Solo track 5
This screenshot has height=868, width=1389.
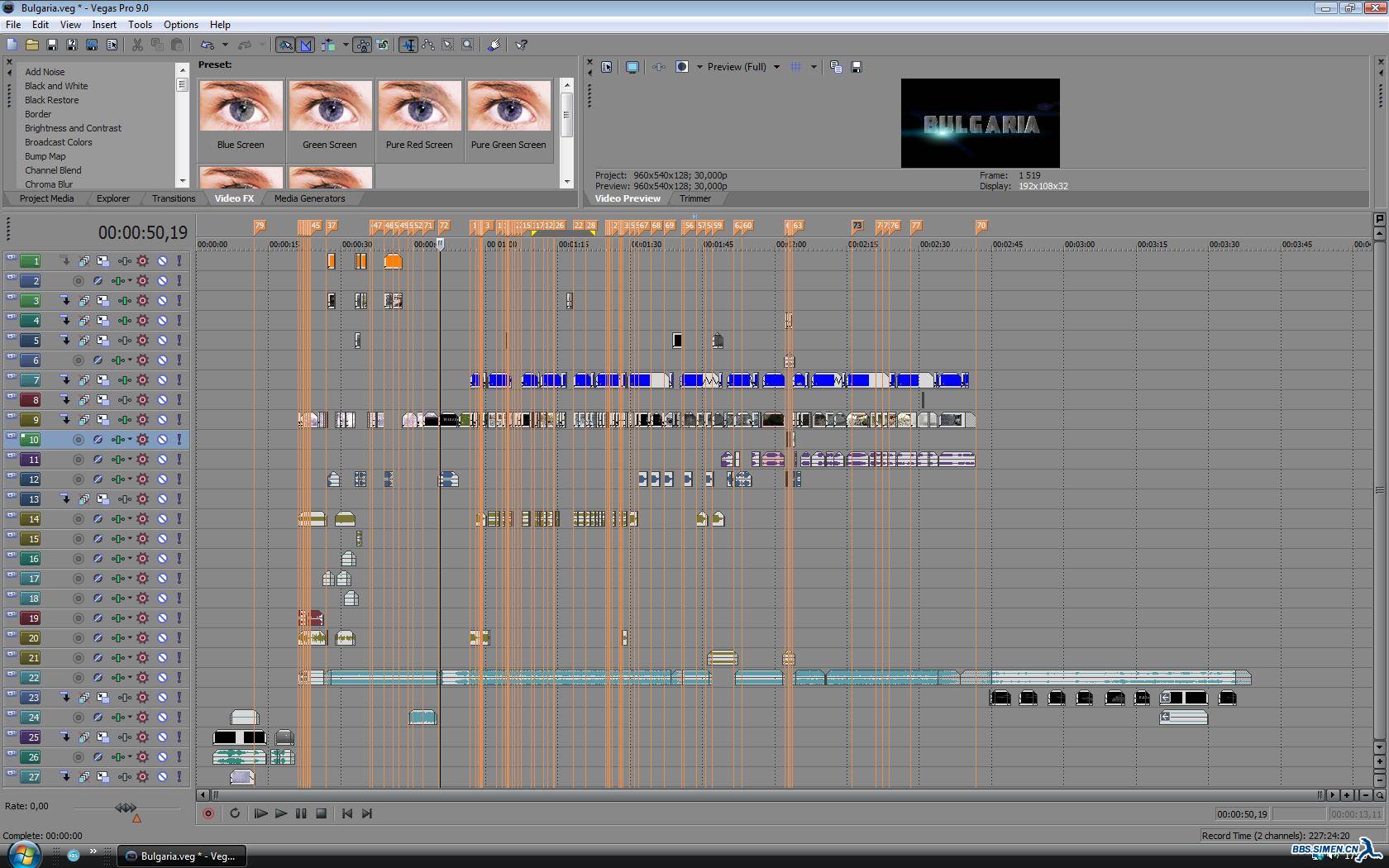pos(179,341)
